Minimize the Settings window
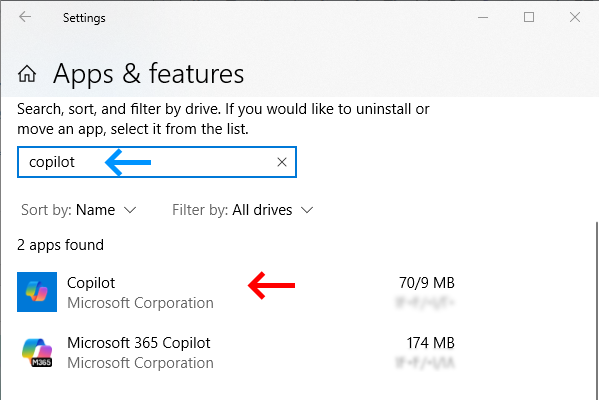The height and width of the screenshot is (400, 600). click(483, 17)
